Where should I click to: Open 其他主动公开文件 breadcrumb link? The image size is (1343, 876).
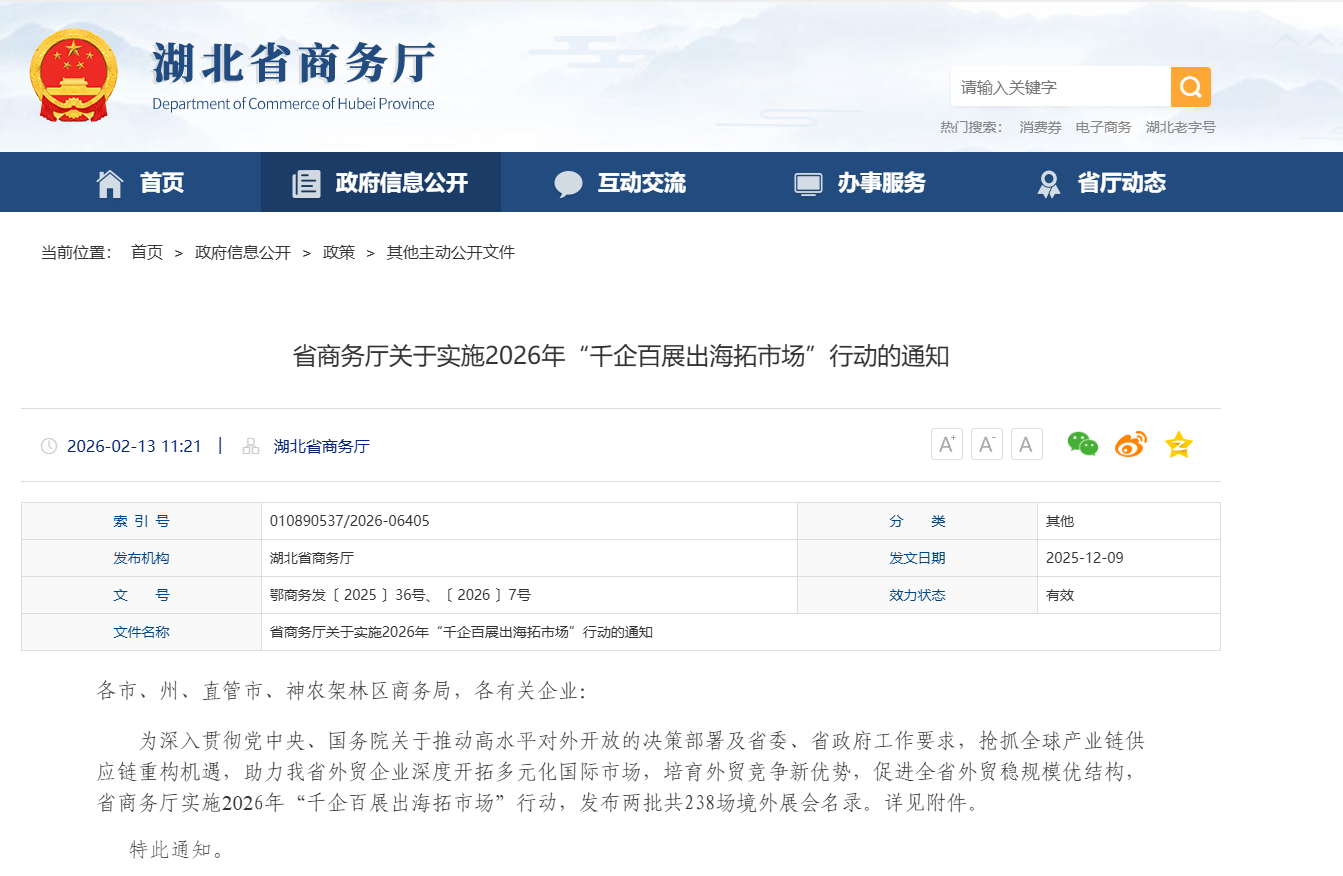tap(450, 253)
